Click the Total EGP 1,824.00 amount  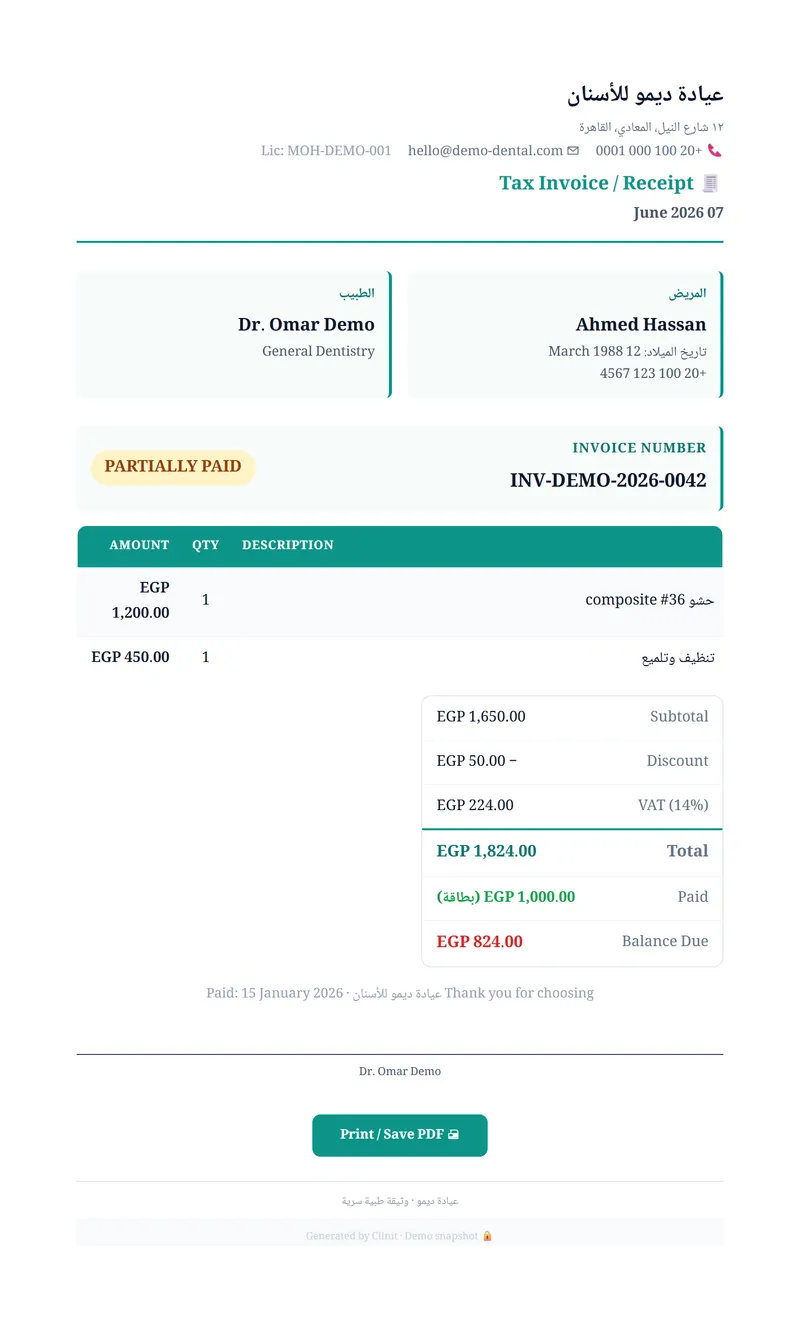(x=487, y=851)
